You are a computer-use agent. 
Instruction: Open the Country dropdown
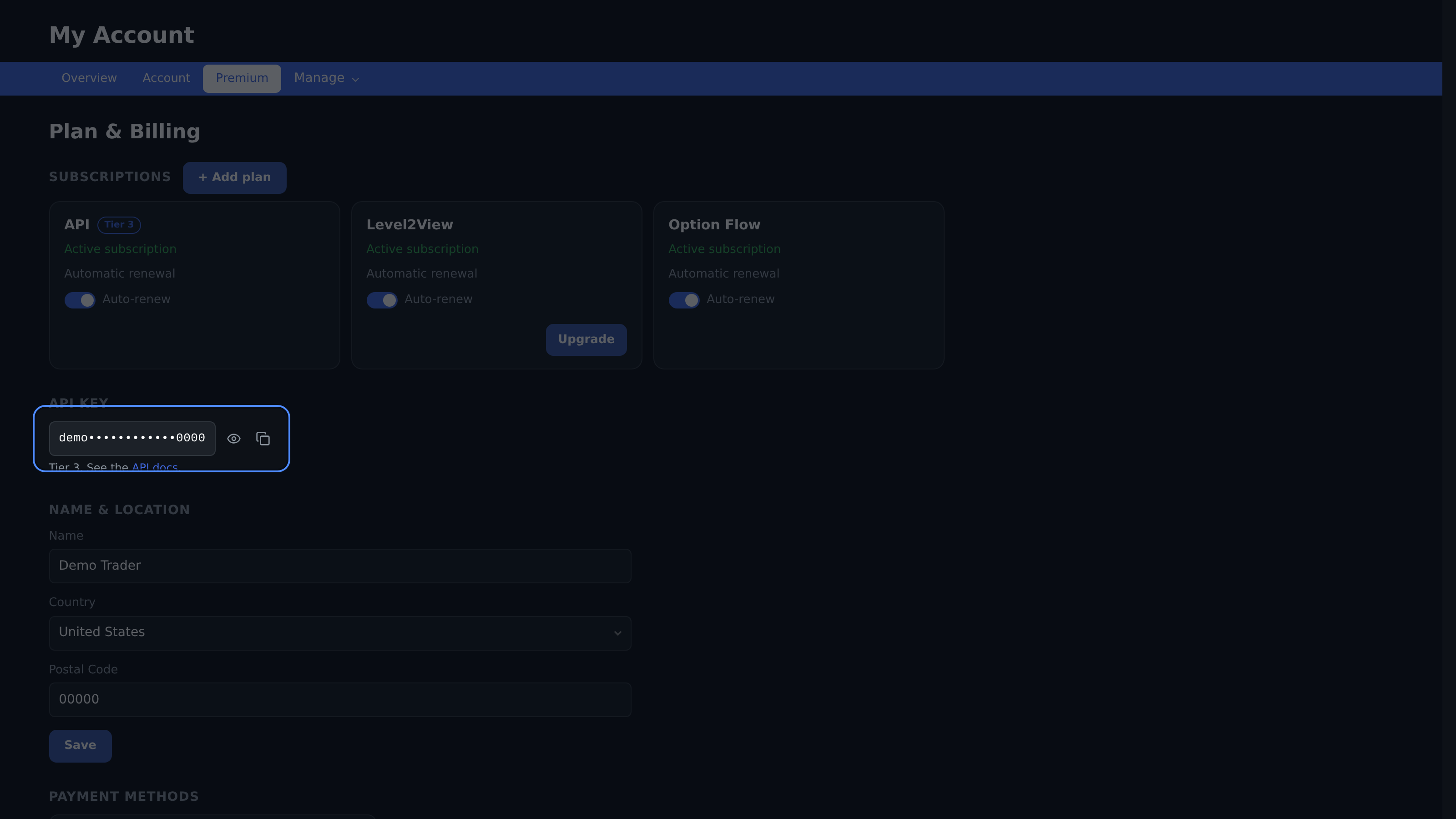pos(340,633)
